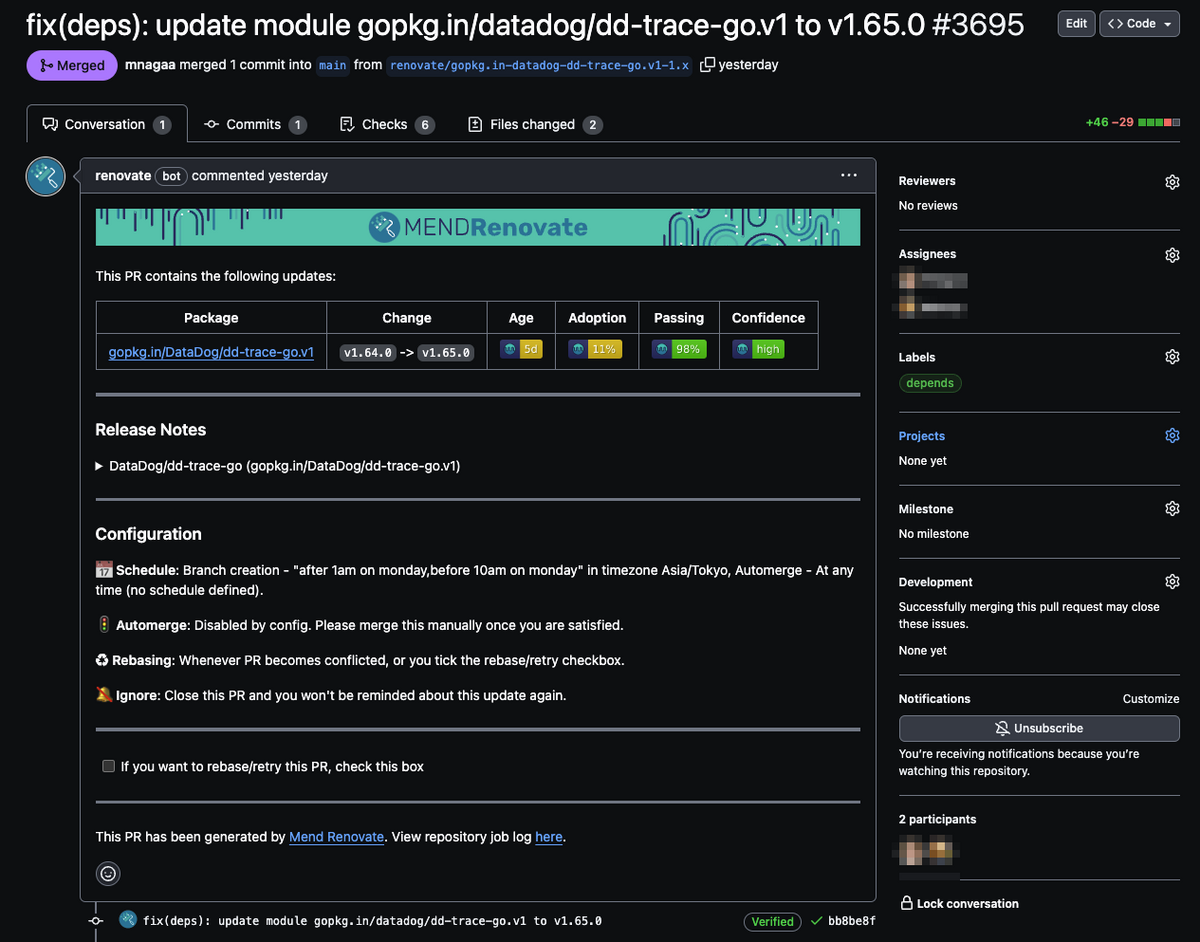Click the Mend Renovate banner image
Image resolution: width=1200 pixels, height=942 pixels.
[478, 227]
